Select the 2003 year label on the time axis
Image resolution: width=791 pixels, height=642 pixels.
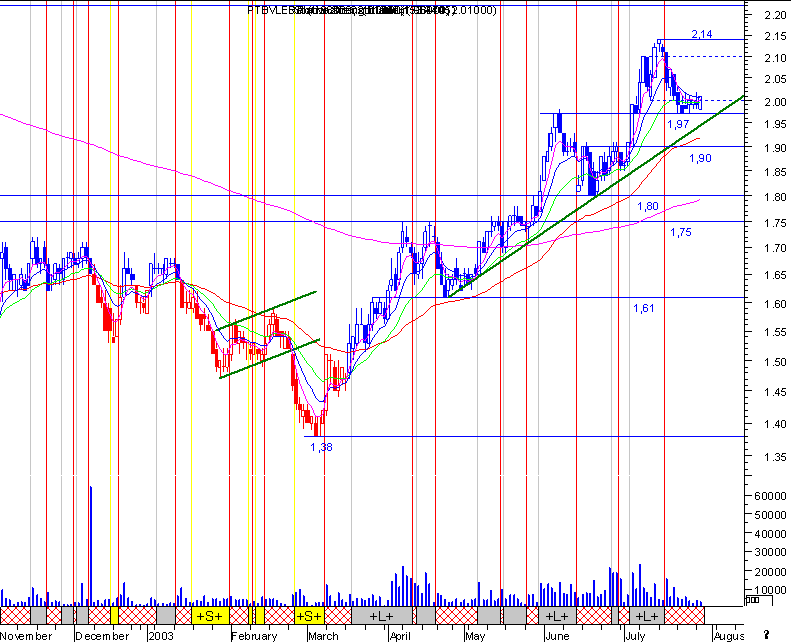click(x=161, y=636)
